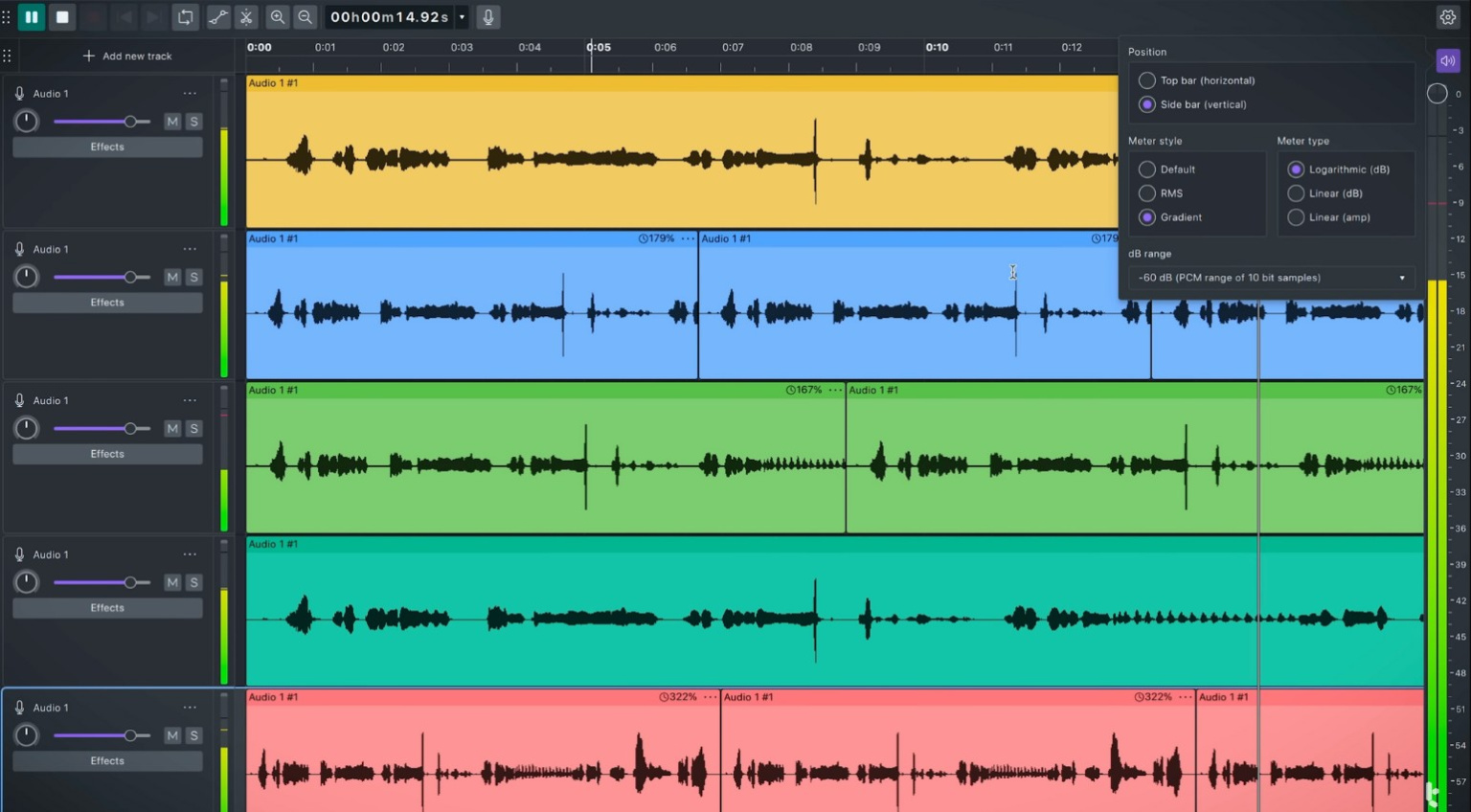
Task: Click the master output speaker icon
Action: [1447, 60]
